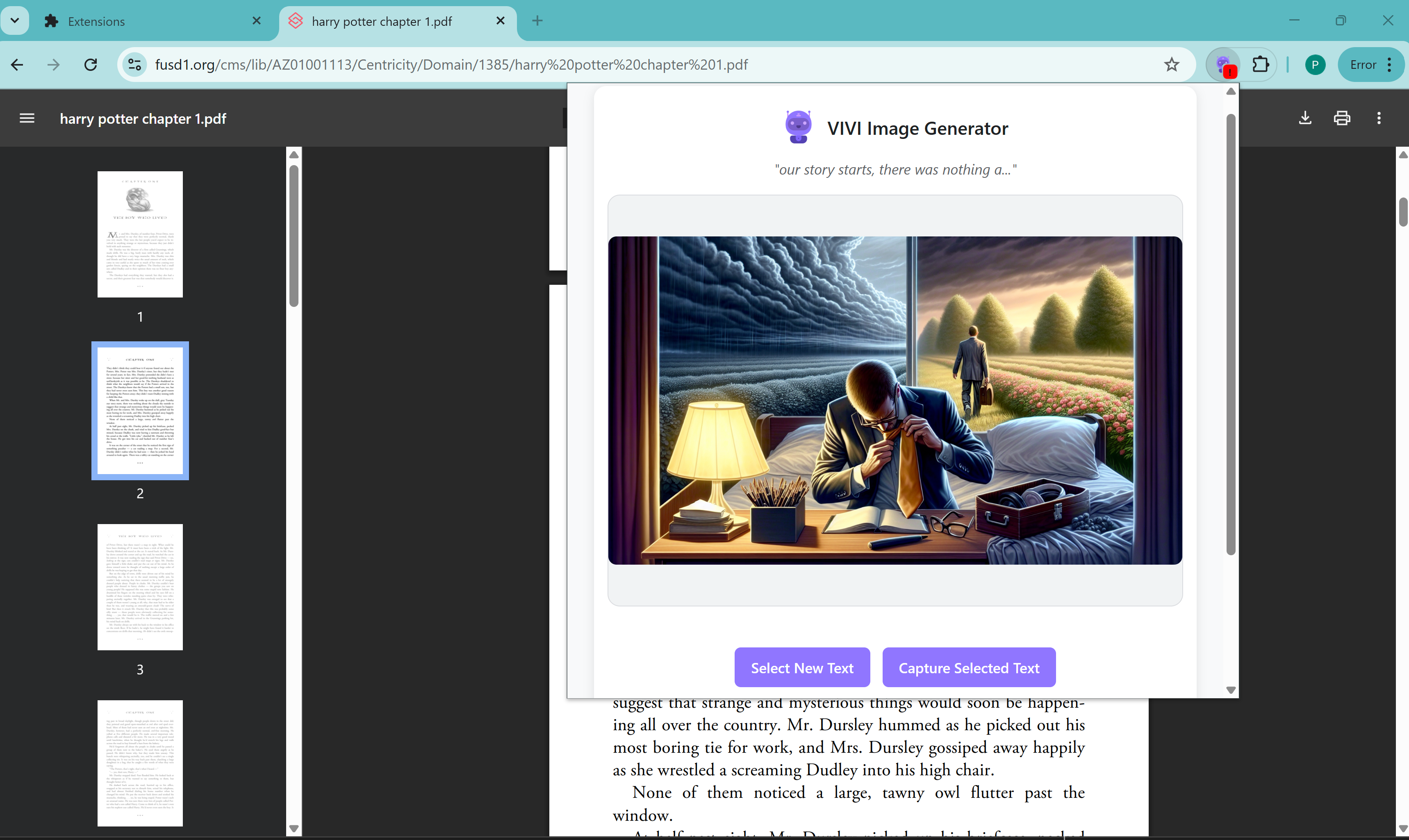Image resolution: width=1409 pixels, height=840 pixels.
Task: Print the PDF document
Action: click(x=1342, y=118)
